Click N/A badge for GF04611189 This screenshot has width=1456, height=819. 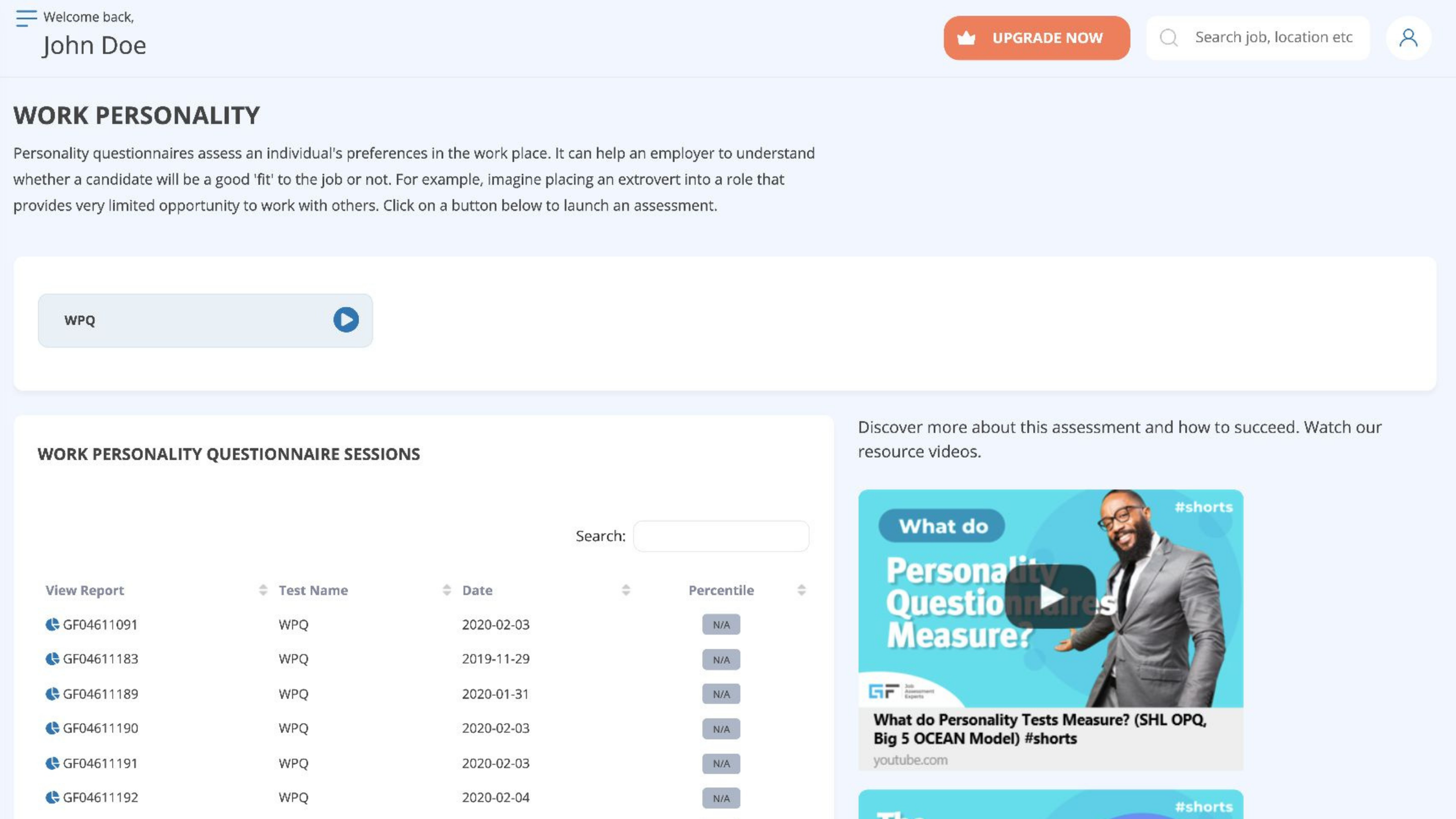click(x=721, y=694)
